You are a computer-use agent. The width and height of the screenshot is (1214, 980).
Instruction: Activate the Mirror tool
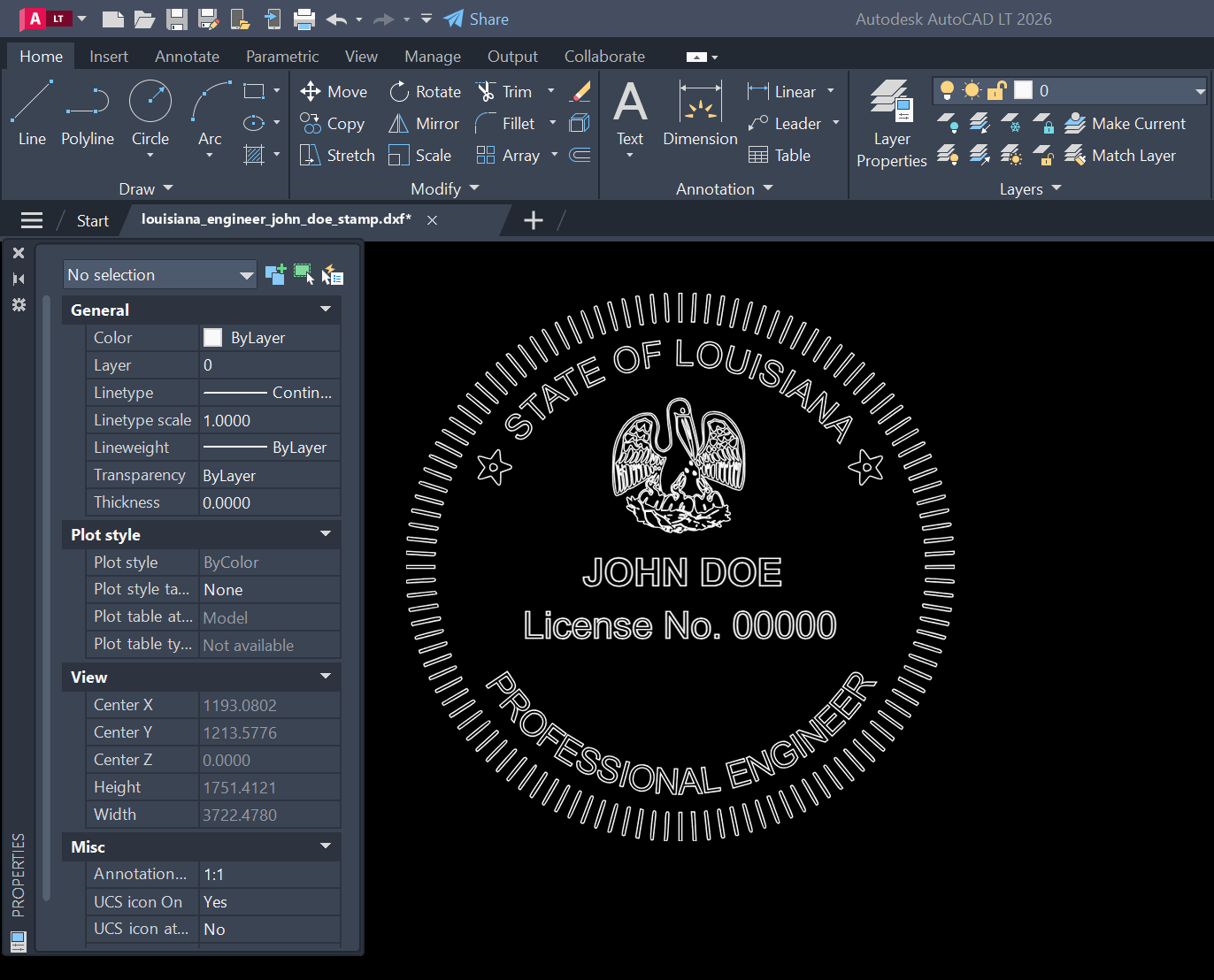[x=425, y=124]
